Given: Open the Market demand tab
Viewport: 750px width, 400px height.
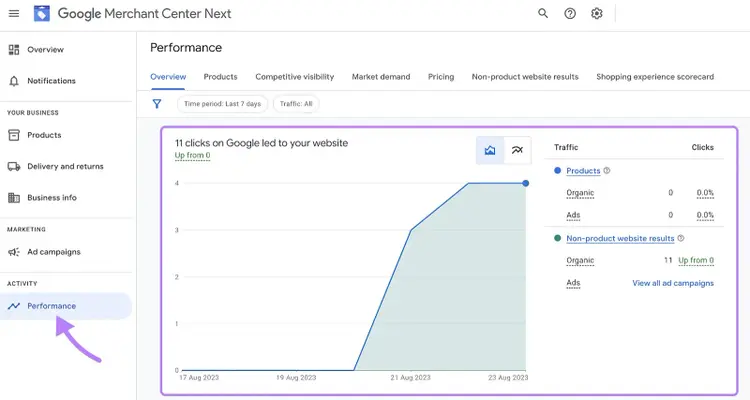Looking at the screenshot, I should click(x=381, y=77).
